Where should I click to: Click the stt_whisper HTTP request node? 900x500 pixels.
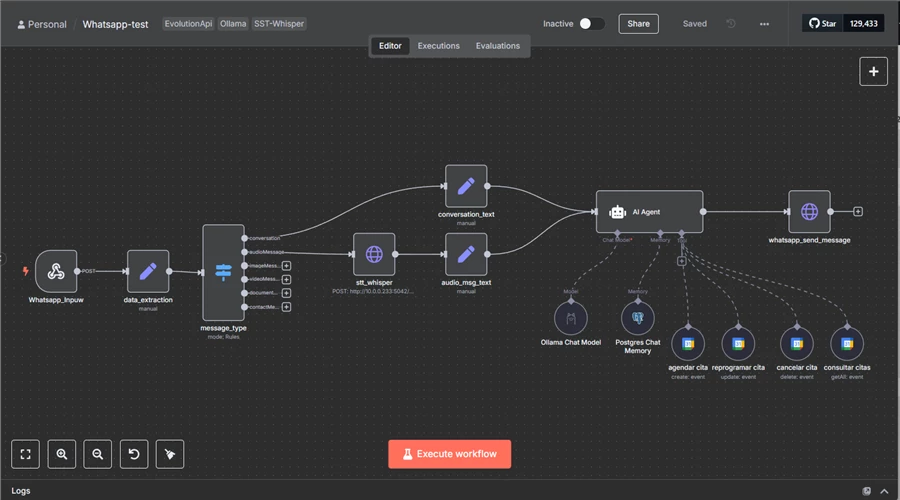[x=374, y=254]
